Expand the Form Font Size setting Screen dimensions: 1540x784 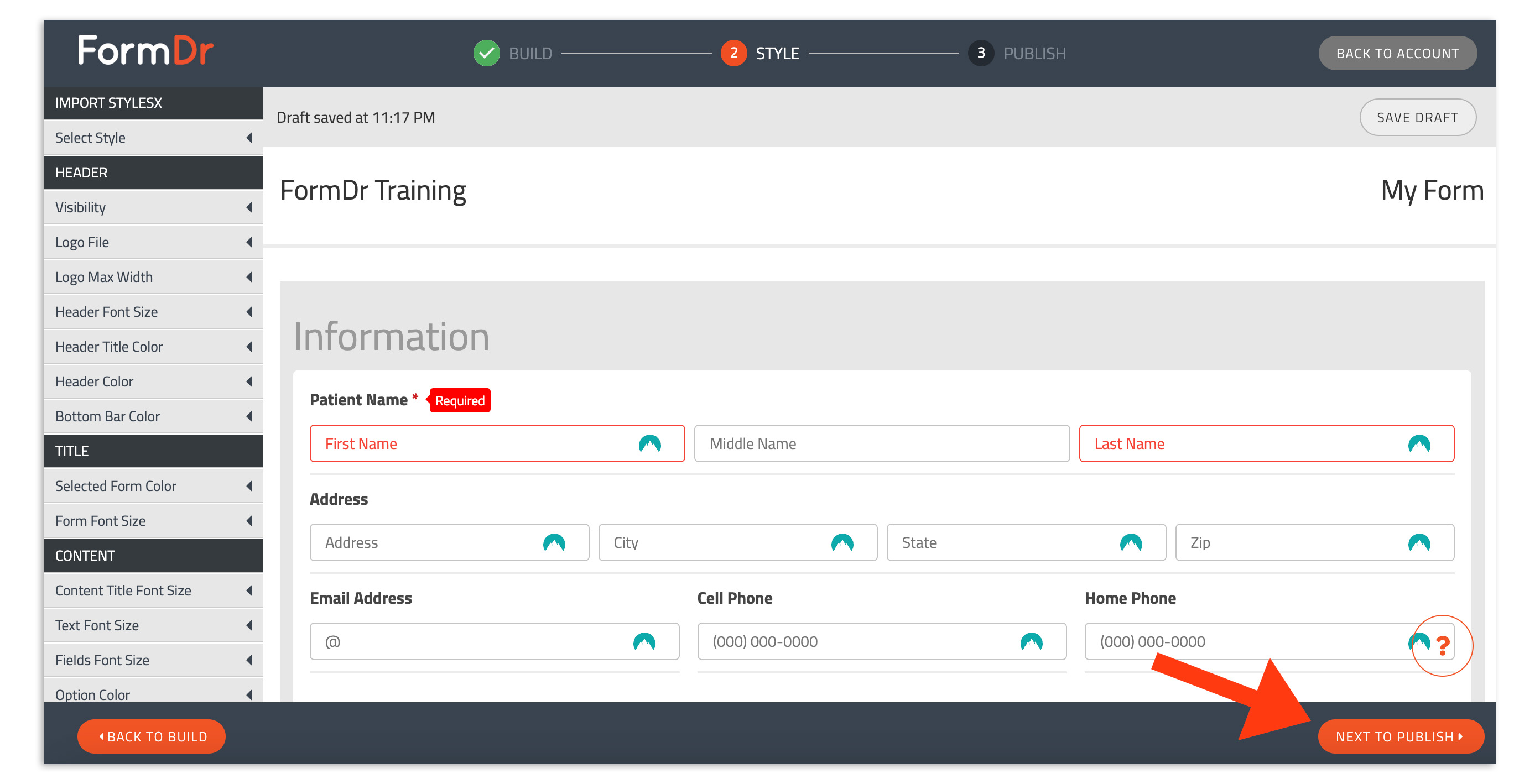pyautogui.click(x=154, y=521)
